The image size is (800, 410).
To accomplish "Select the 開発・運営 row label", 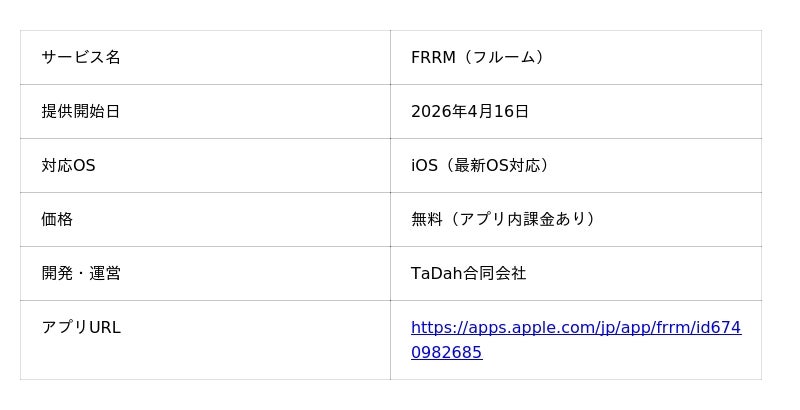I will (x=81, y=274).
